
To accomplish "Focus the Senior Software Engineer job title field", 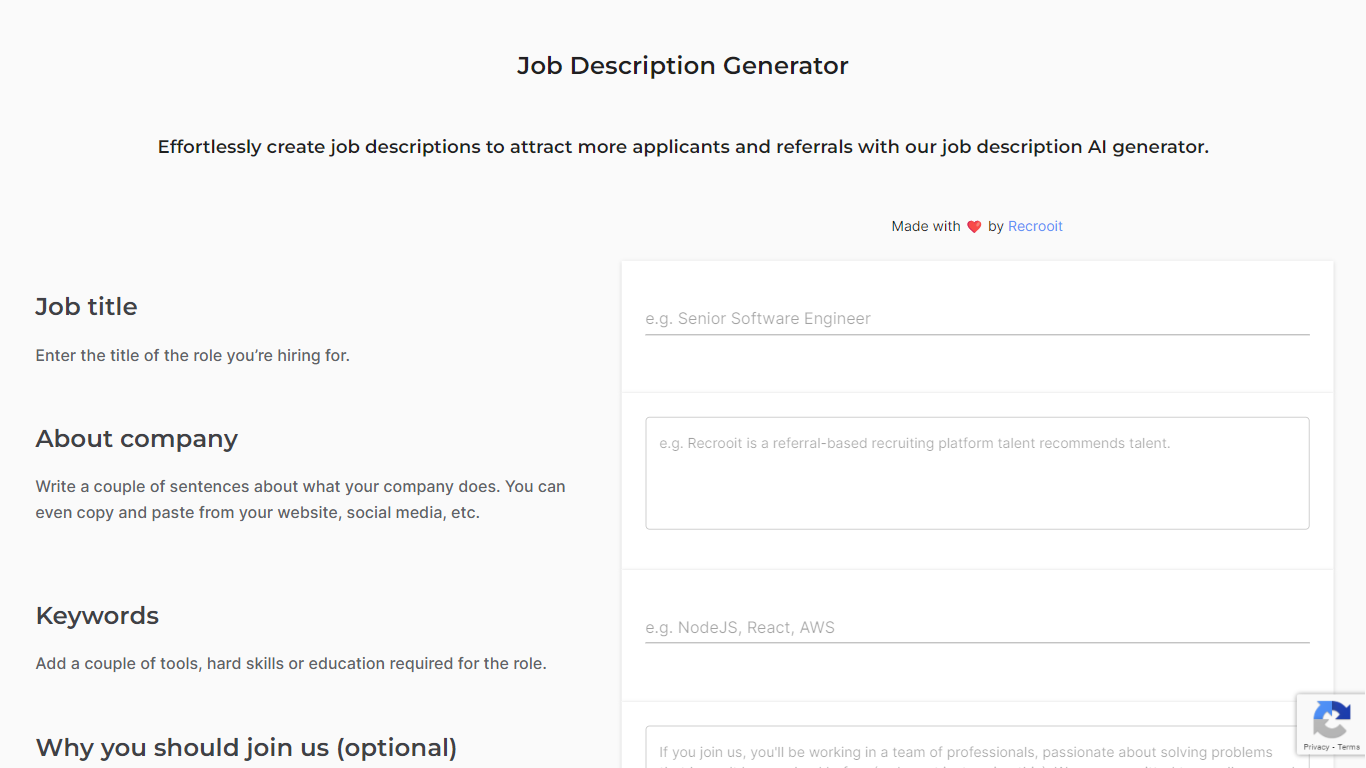I will [977, 319].
